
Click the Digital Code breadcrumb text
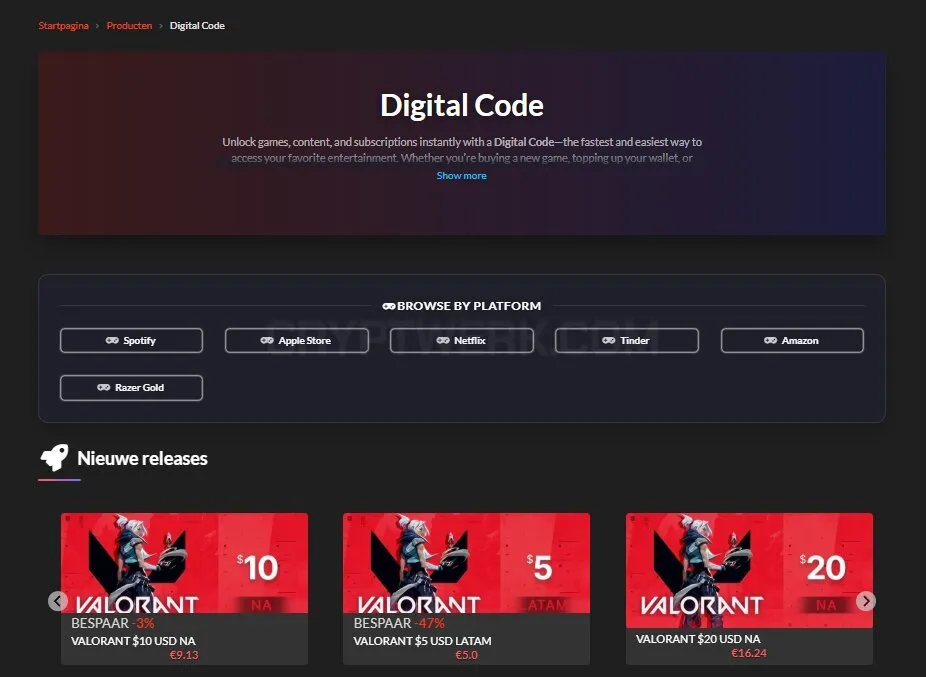(197, 25)
